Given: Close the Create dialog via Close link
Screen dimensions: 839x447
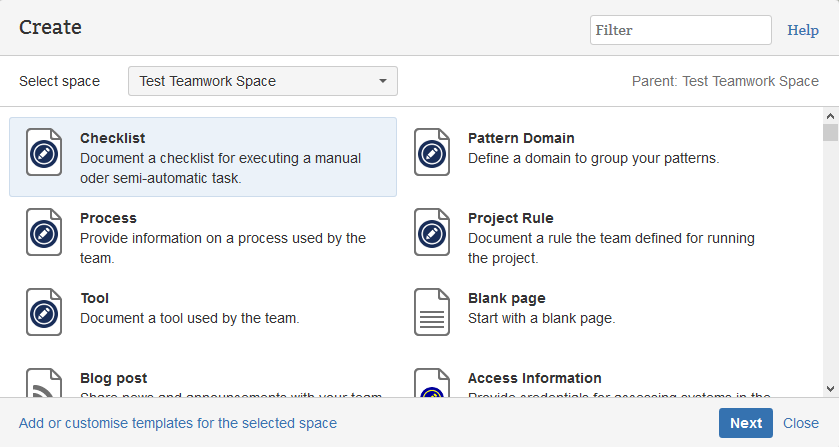Looking at the screenshot, I should click(800, 423).
